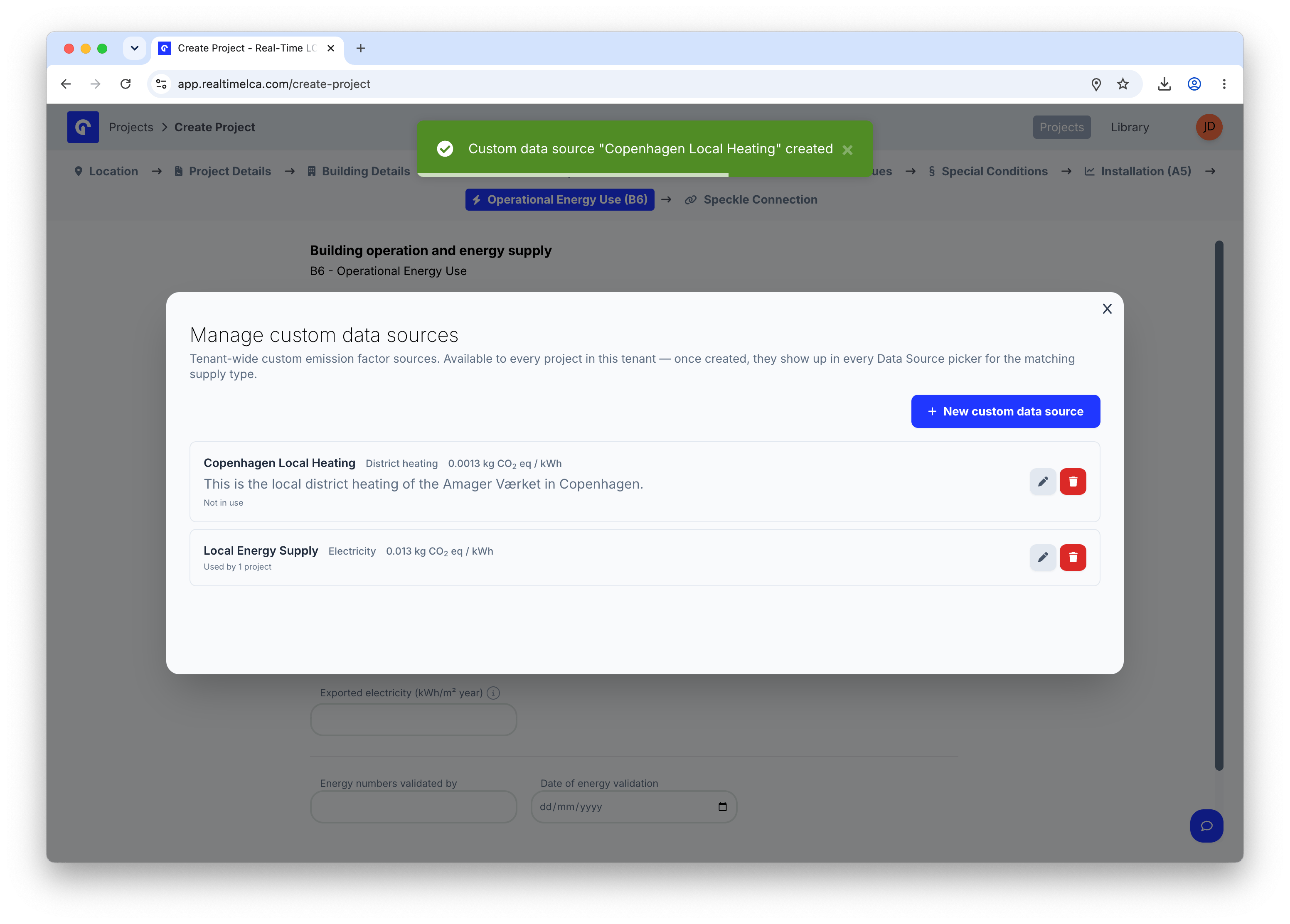The image size is (1290, 924).
Task: Go to the Installation (A5) step
Action: pyautogui.click(x=1137, y=171)
